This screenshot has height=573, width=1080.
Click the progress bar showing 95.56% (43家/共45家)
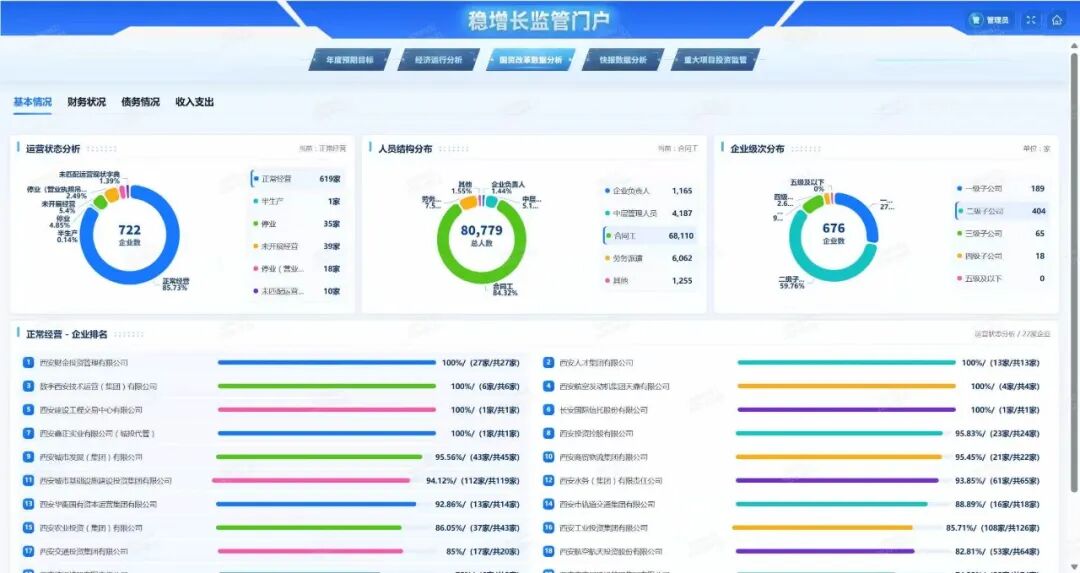coord(320,457)
